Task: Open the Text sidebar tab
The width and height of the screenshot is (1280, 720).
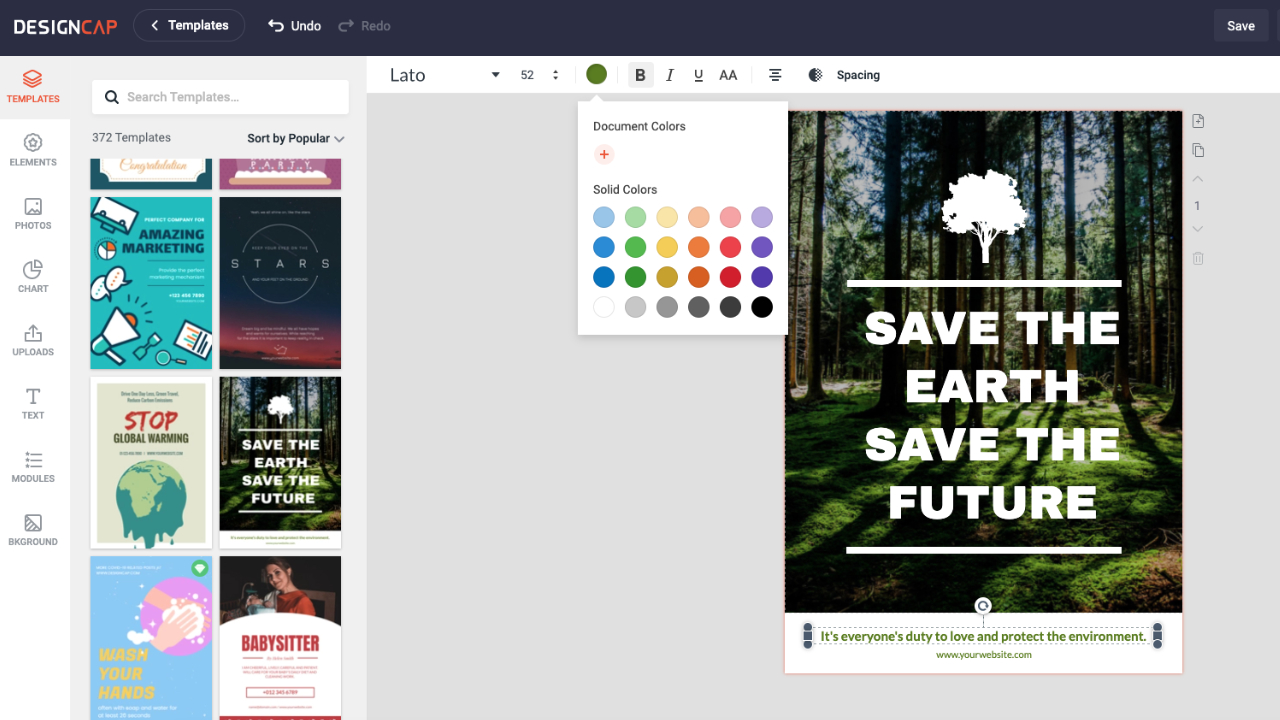Action: click(x=33, y=403)
